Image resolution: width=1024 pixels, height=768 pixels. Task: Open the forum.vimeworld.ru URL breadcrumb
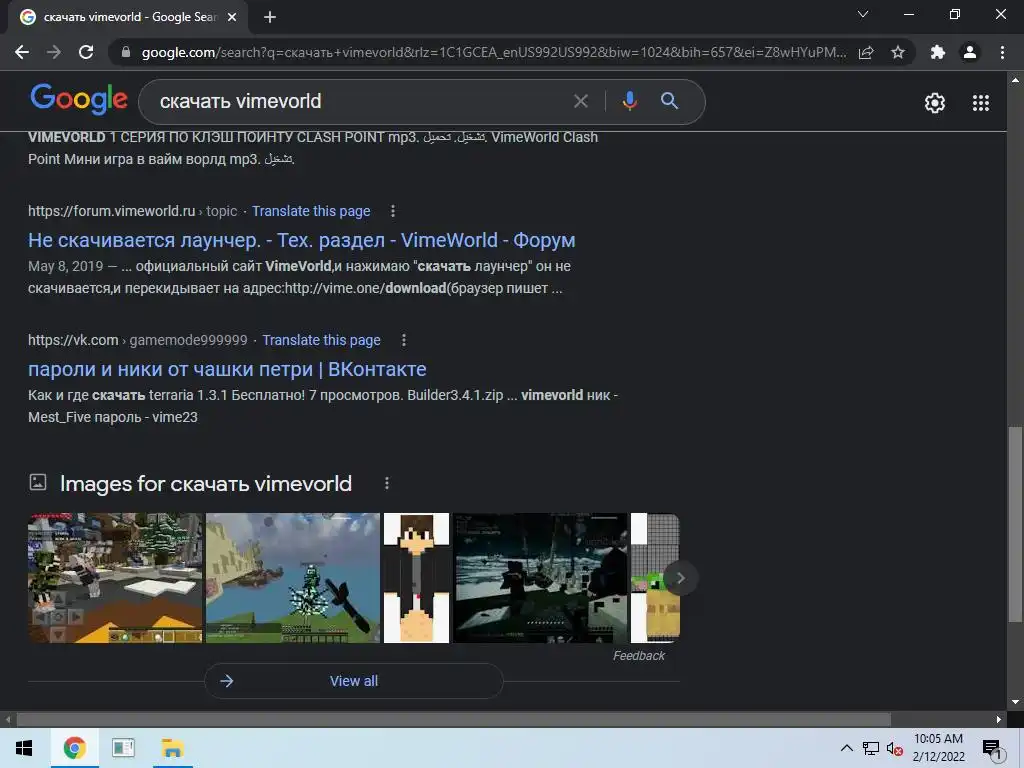coord(133,211)
